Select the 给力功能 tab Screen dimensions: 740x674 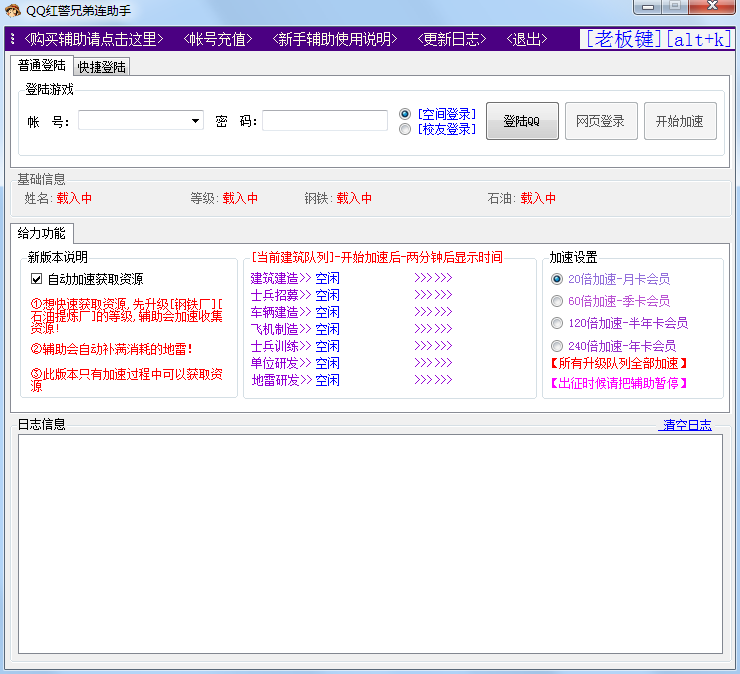(x=42, y=233)
